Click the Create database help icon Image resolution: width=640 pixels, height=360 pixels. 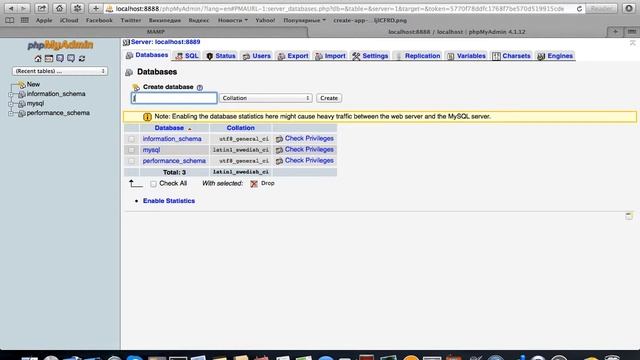(x=200, y=87)
